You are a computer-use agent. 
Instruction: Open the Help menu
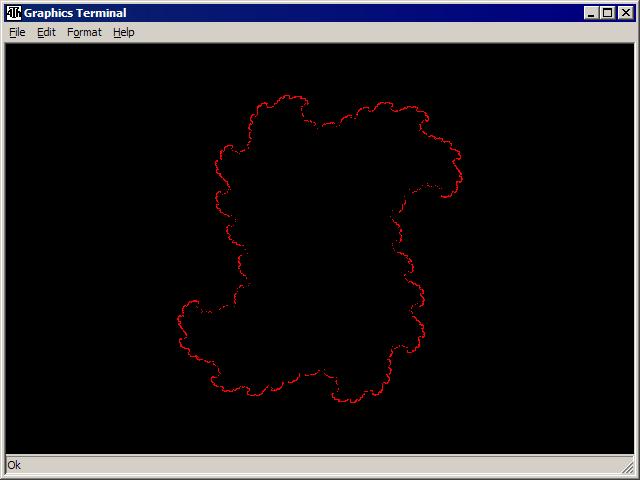[123, 32]
